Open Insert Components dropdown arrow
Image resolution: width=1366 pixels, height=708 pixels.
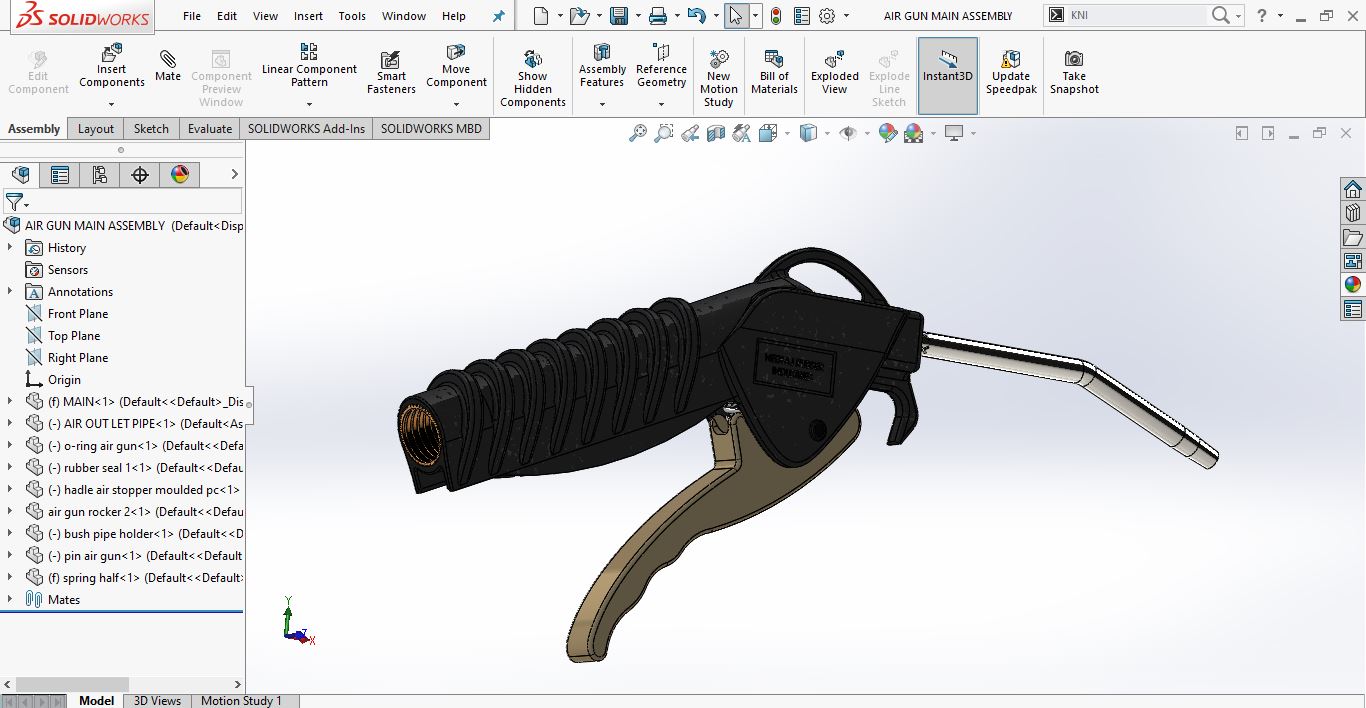111,104
